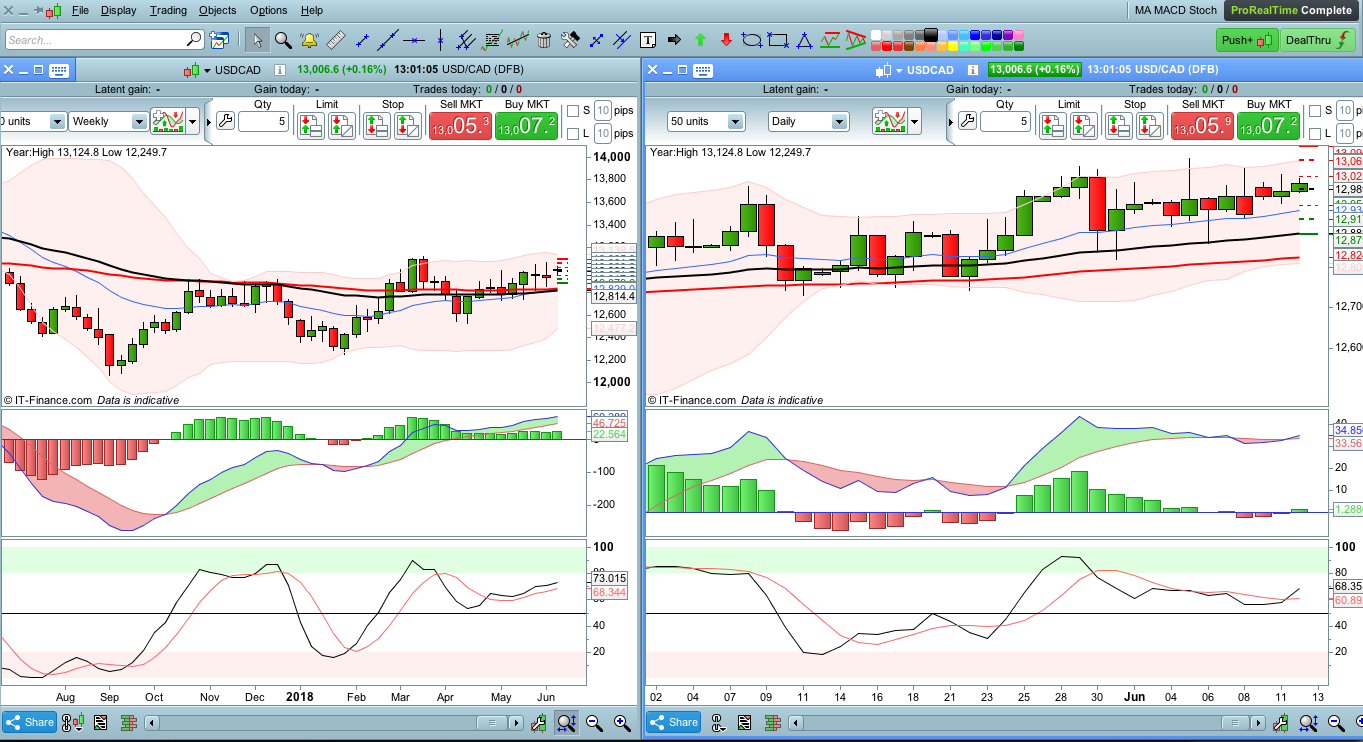This screenshot has width=1363, height=742.
Task: Click the Push+ button
Action: (x=1247, y=40)
